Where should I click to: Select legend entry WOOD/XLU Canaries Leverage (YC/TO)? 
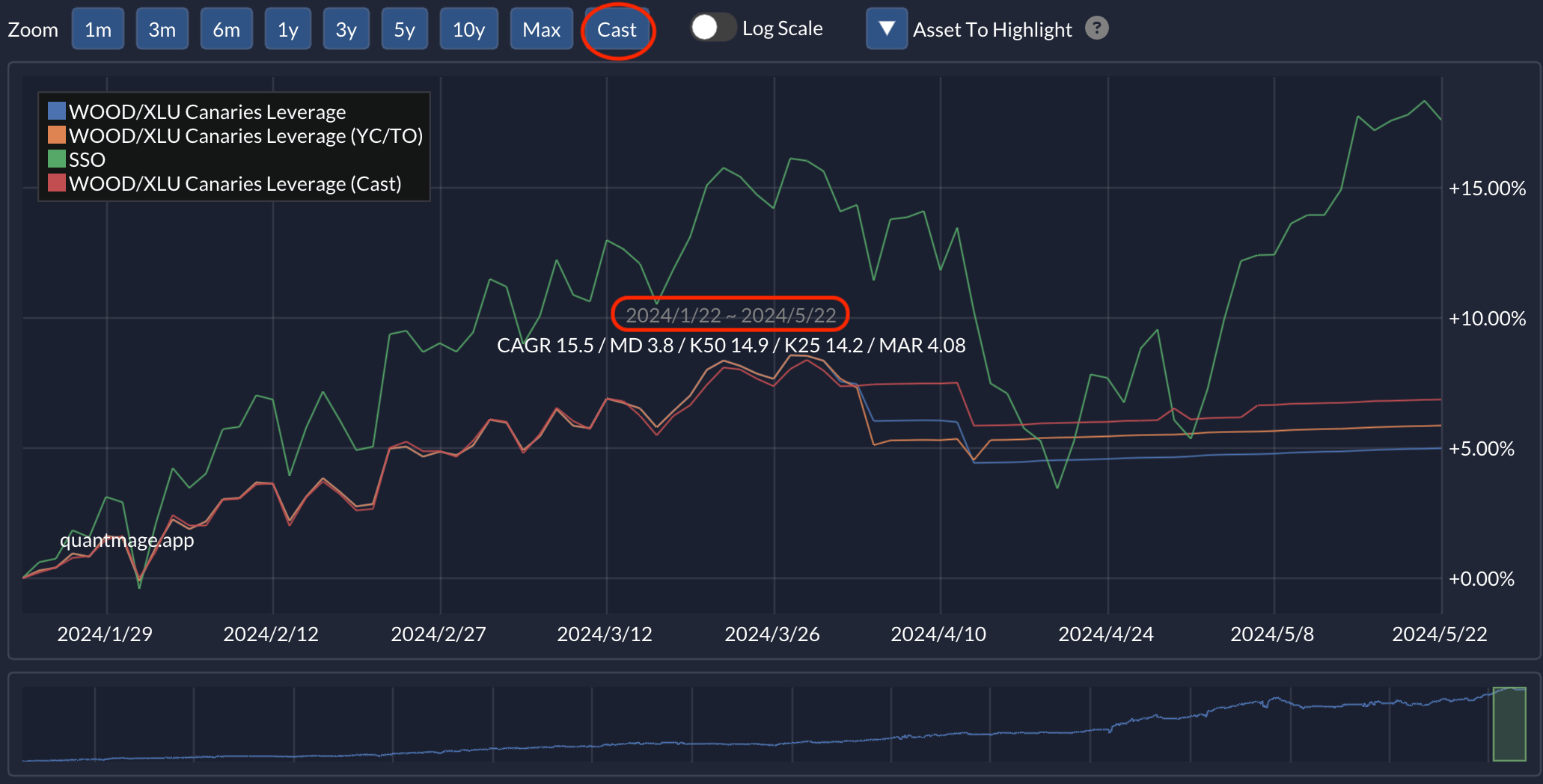tap(246, 136)
